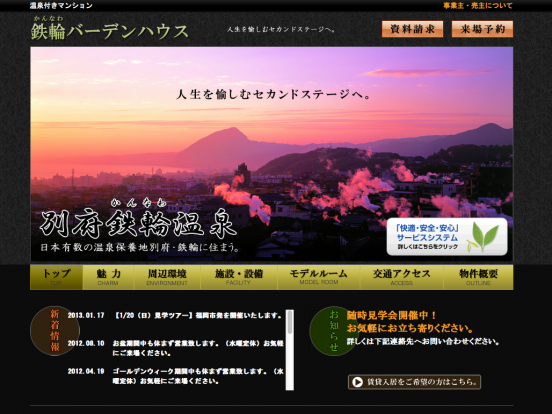
Task: Go to the 魅力 CHARM tab
Action: pyautogui.click(x=108, y=277)
